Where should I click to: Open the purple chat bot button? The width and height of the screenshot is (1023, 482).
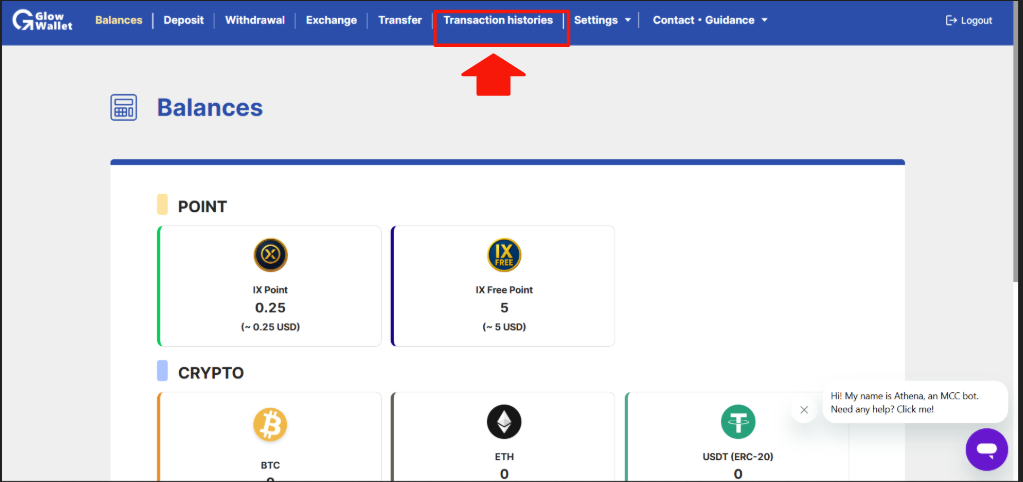point(986,449)
